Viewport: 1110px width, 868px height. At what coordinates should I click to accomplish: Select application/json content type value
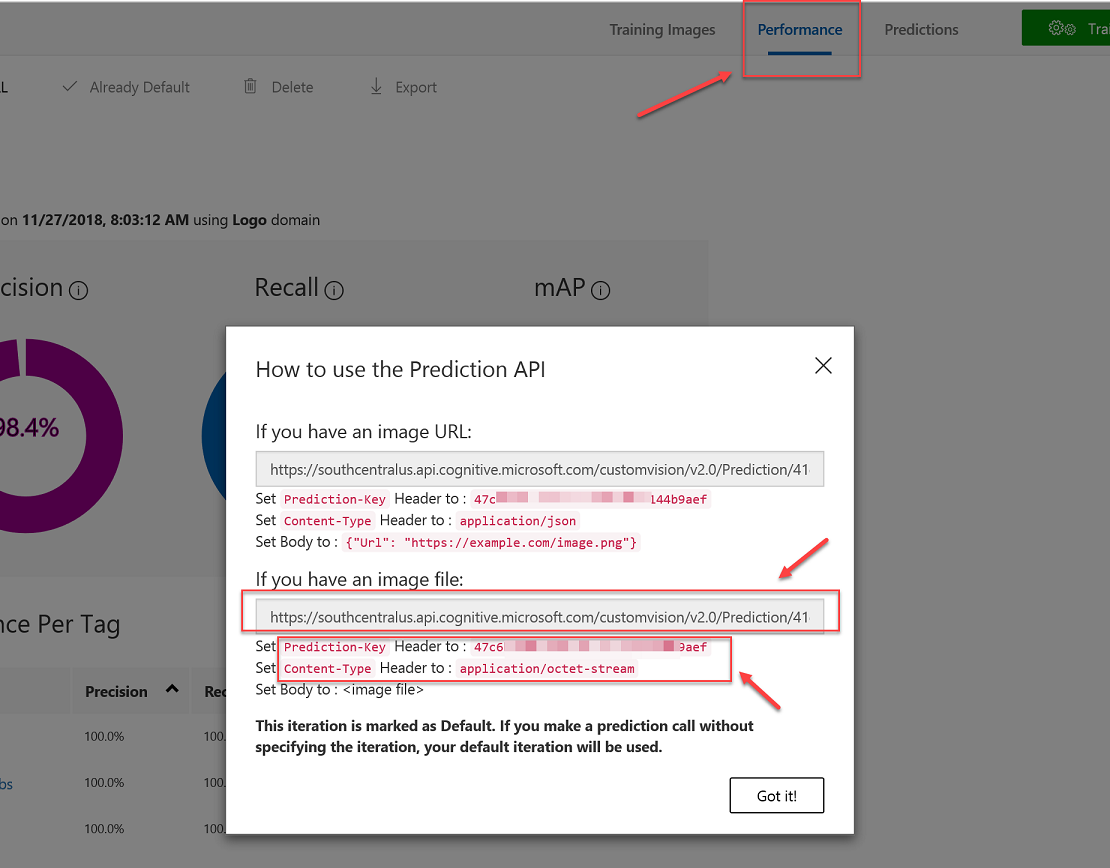[517, 521]
